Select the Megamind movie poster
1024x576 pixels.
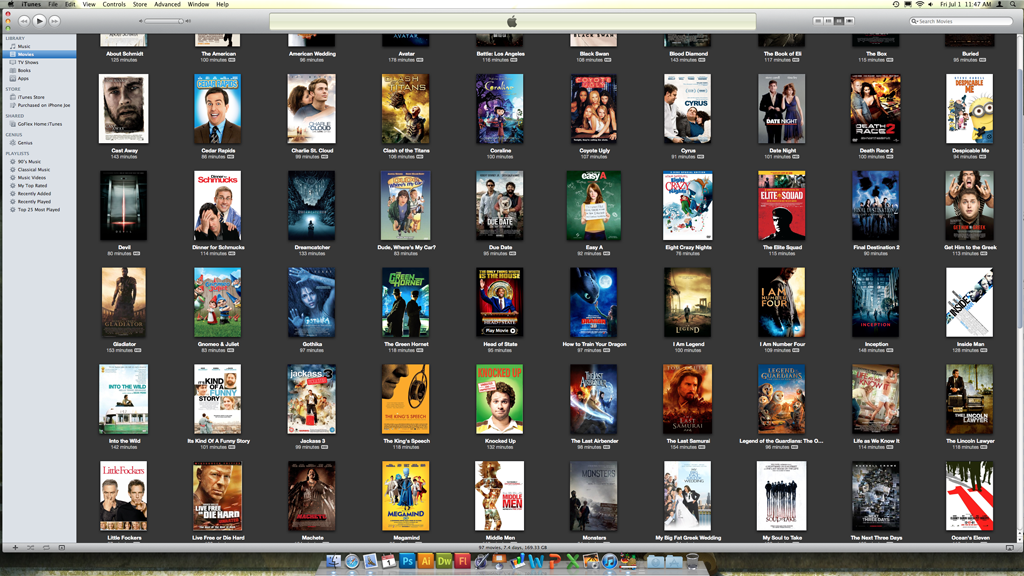[x=406, y=496]
